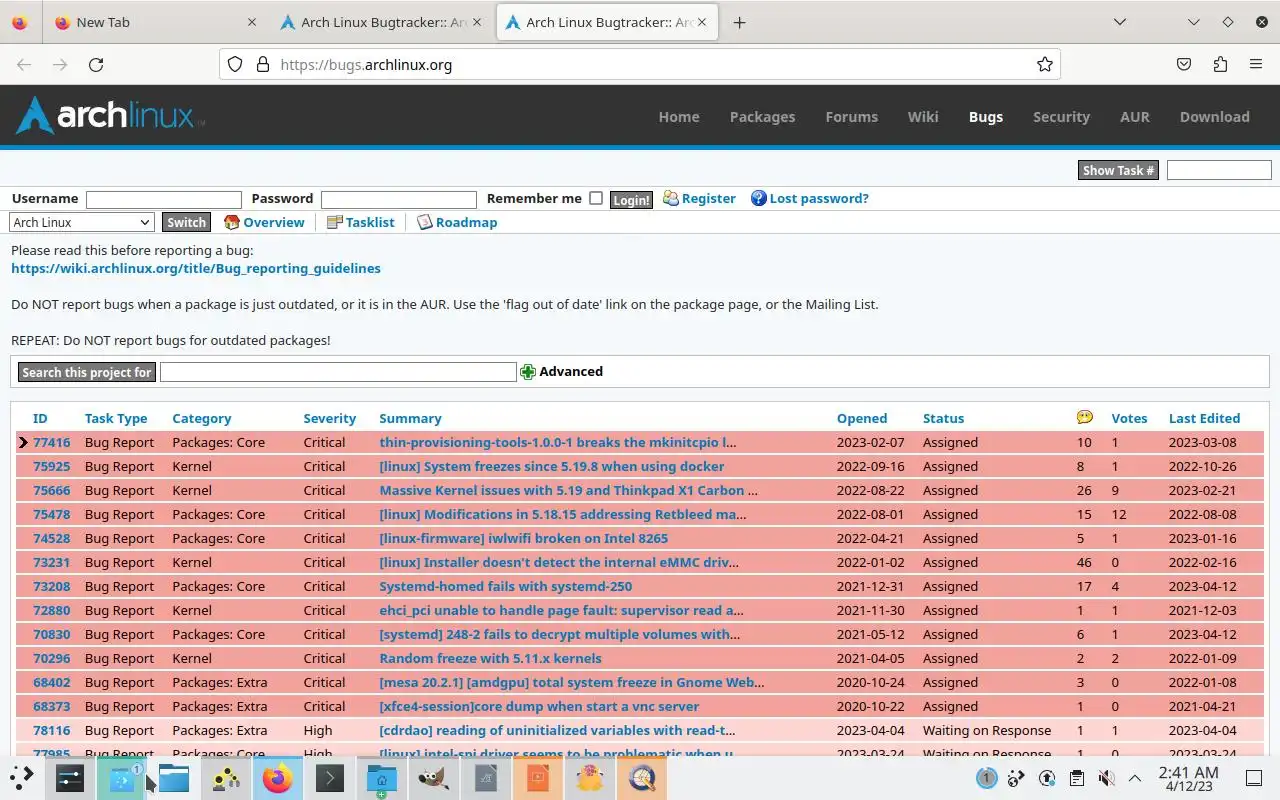Click the task number input field
The height and width of the screenshot is (800, 1280).
[x=1219, y=170]
